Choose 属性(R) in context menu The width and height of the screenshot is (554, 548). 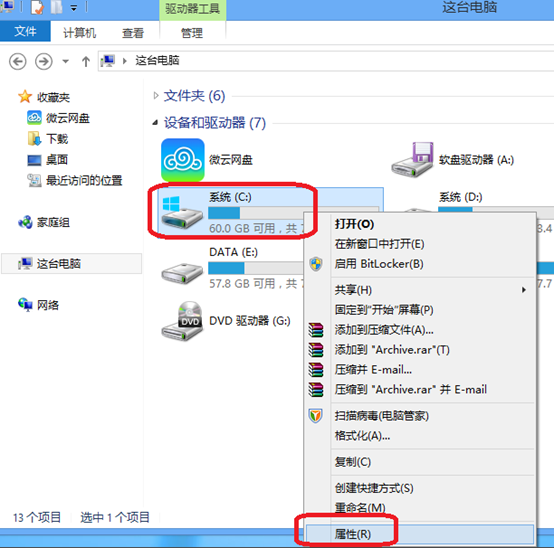[420, 534]
